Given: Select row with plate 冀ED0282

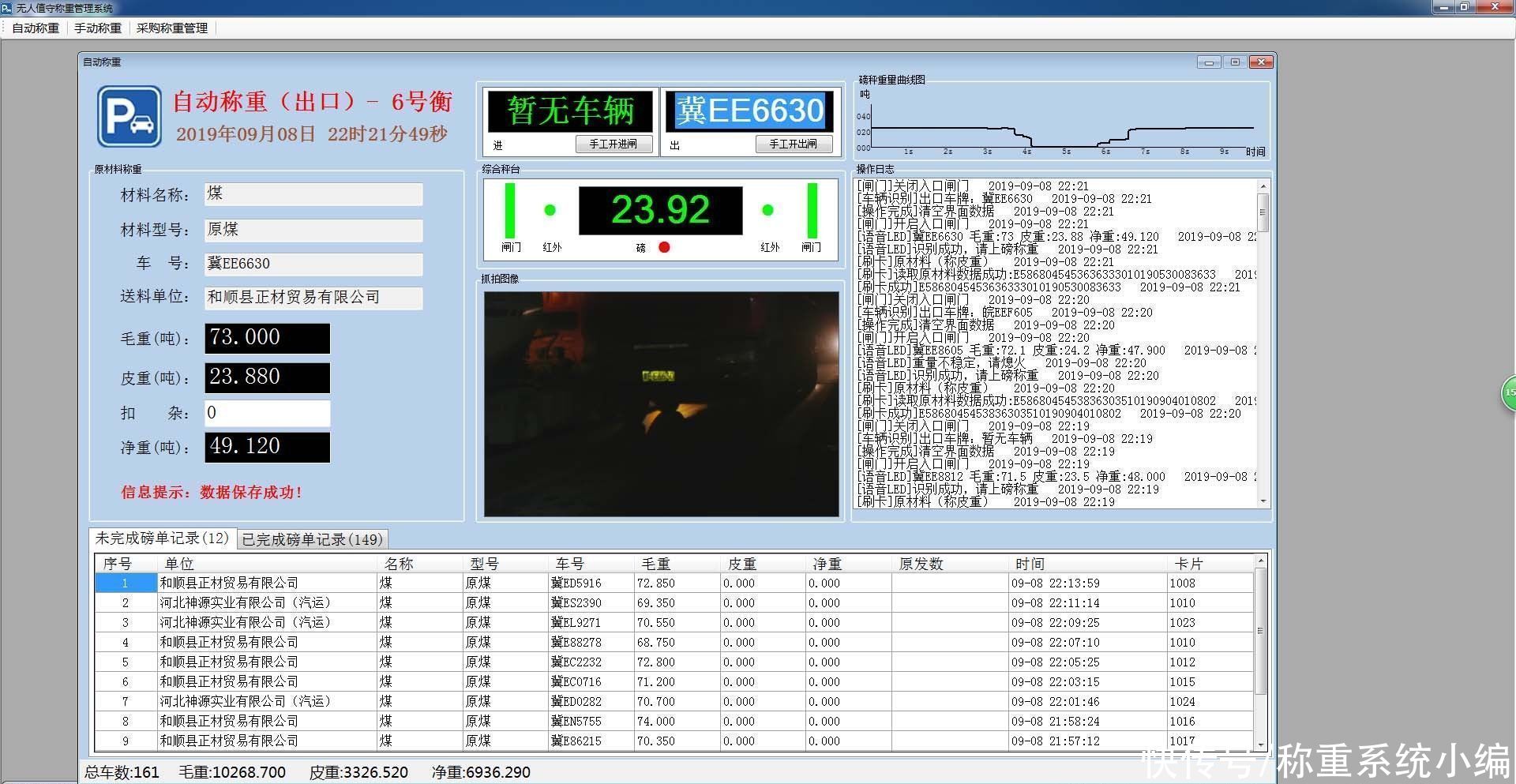Looking at the screenshot, I should (674, 702).
